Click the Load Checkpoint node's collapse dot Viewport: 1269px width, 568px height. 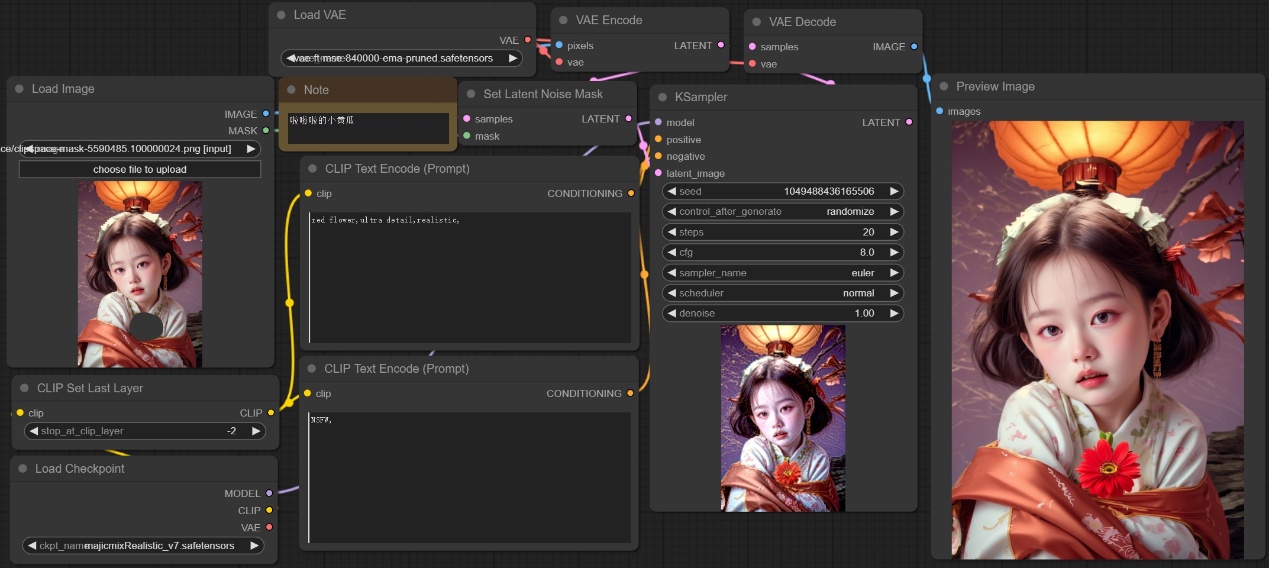click(22, 469)
